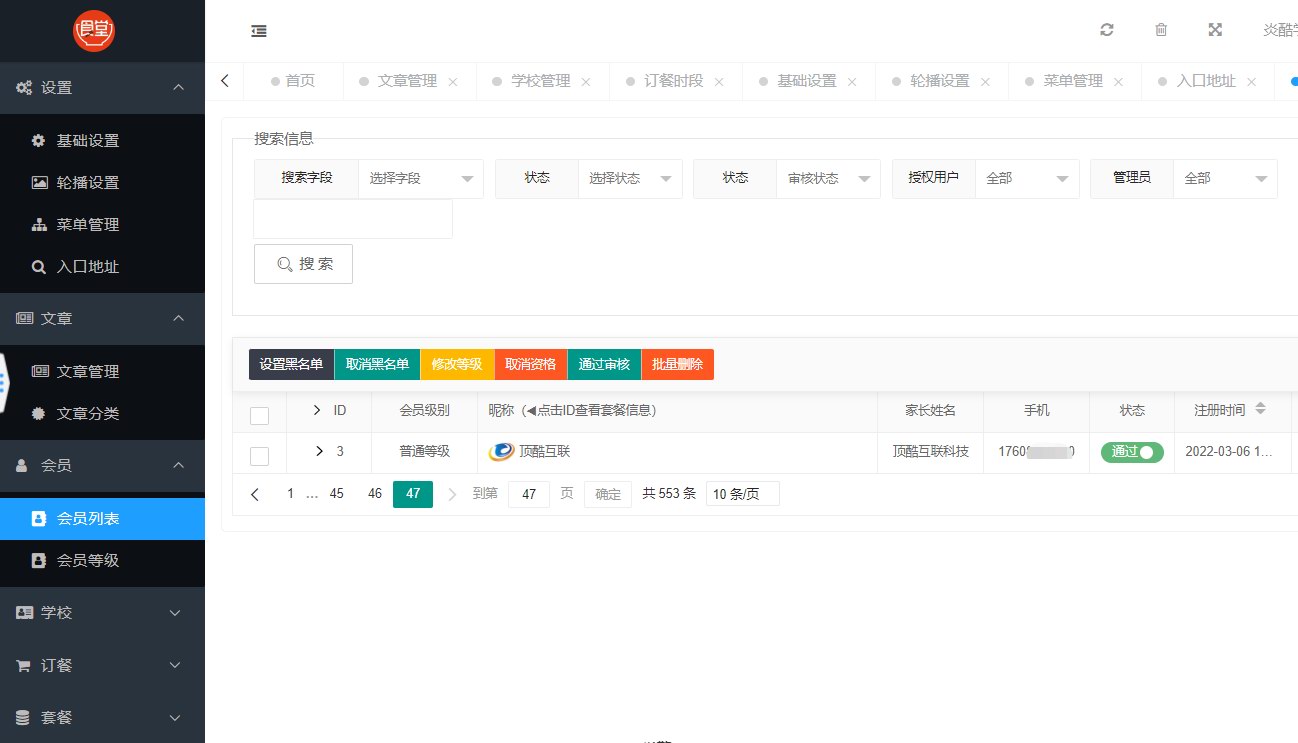Close the 订餐时段 tab
Viewport: 1298px width, 743px height.
(x=719, y=82)
